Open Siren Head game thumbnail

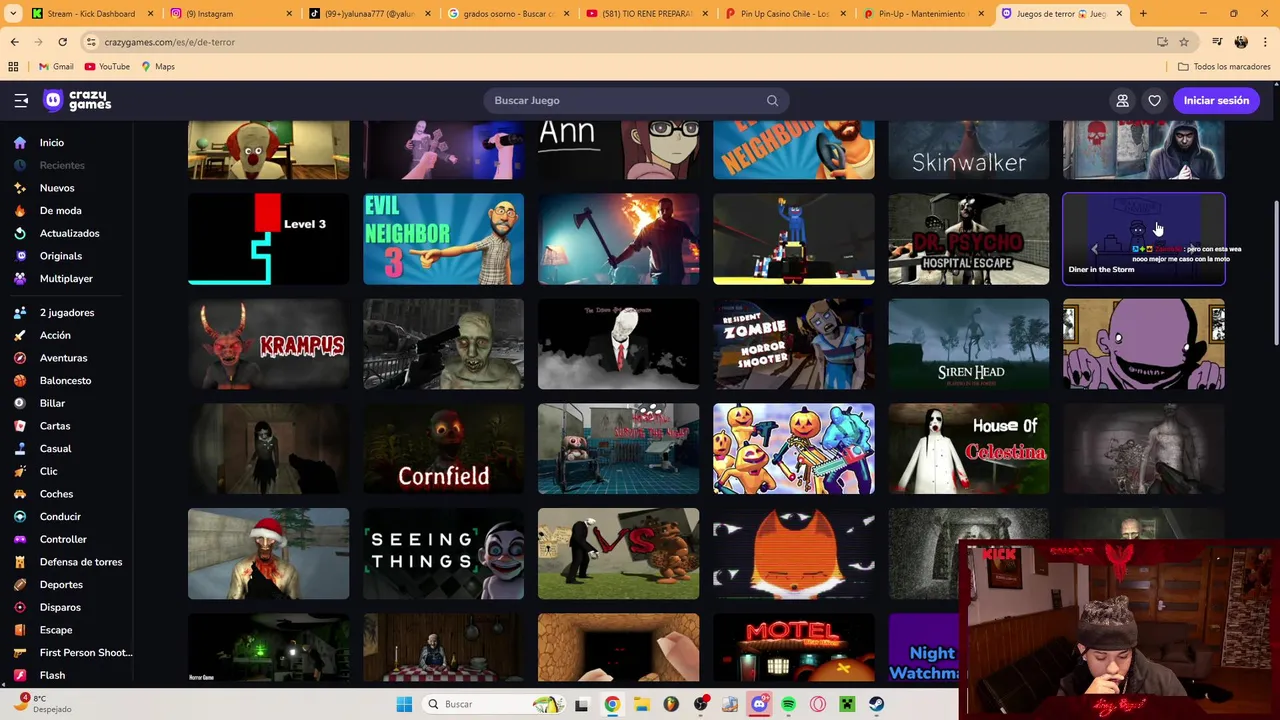[x=968, y=344]
